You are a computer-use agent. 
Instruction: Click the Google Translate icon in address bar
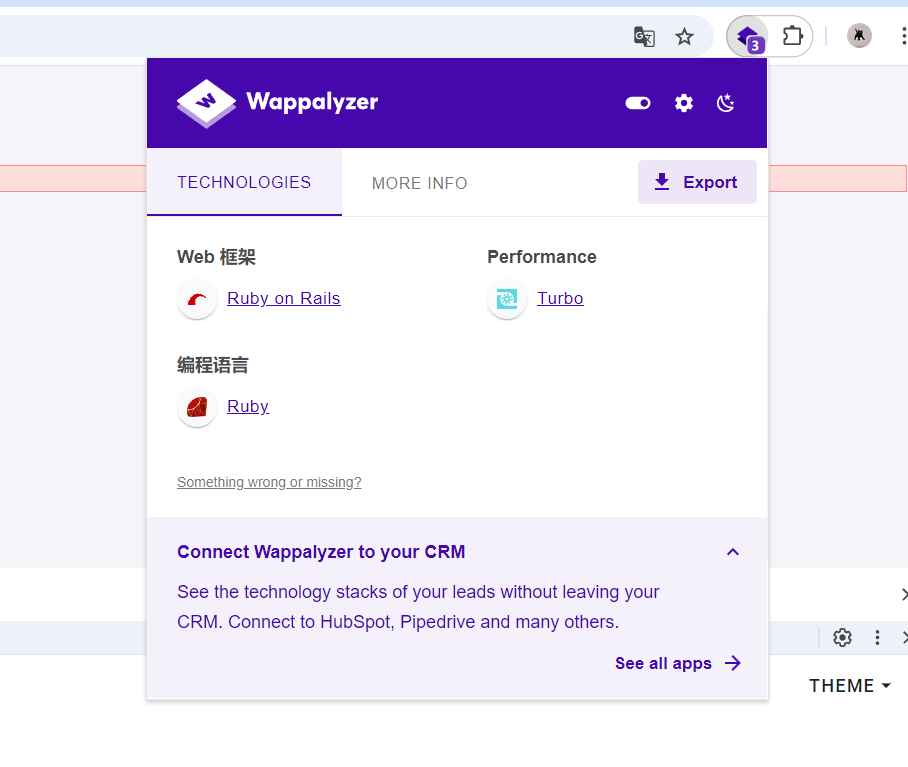click(x=644, y=36)
